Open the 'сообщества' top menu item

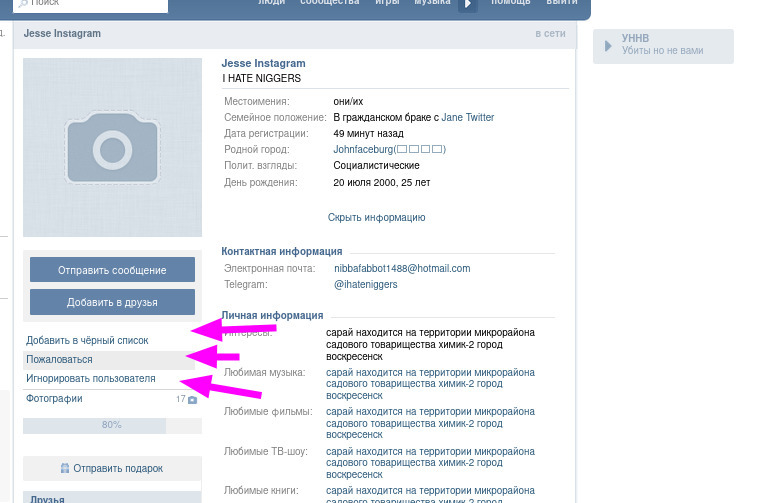pyautogui.click(x=330, y=3)
